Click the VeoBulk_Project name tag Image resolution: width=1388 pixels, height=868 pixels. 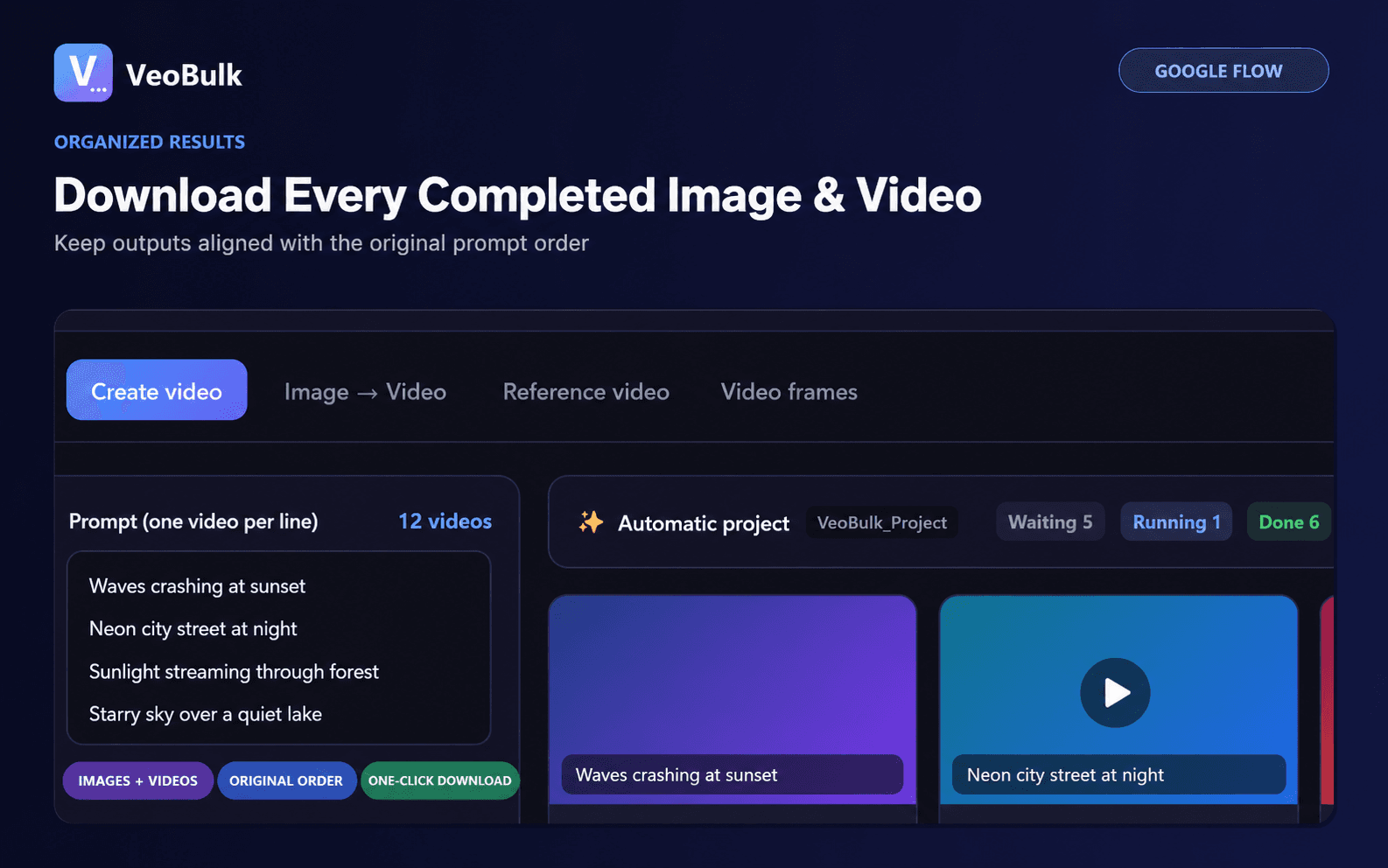(x=882, y=522)
